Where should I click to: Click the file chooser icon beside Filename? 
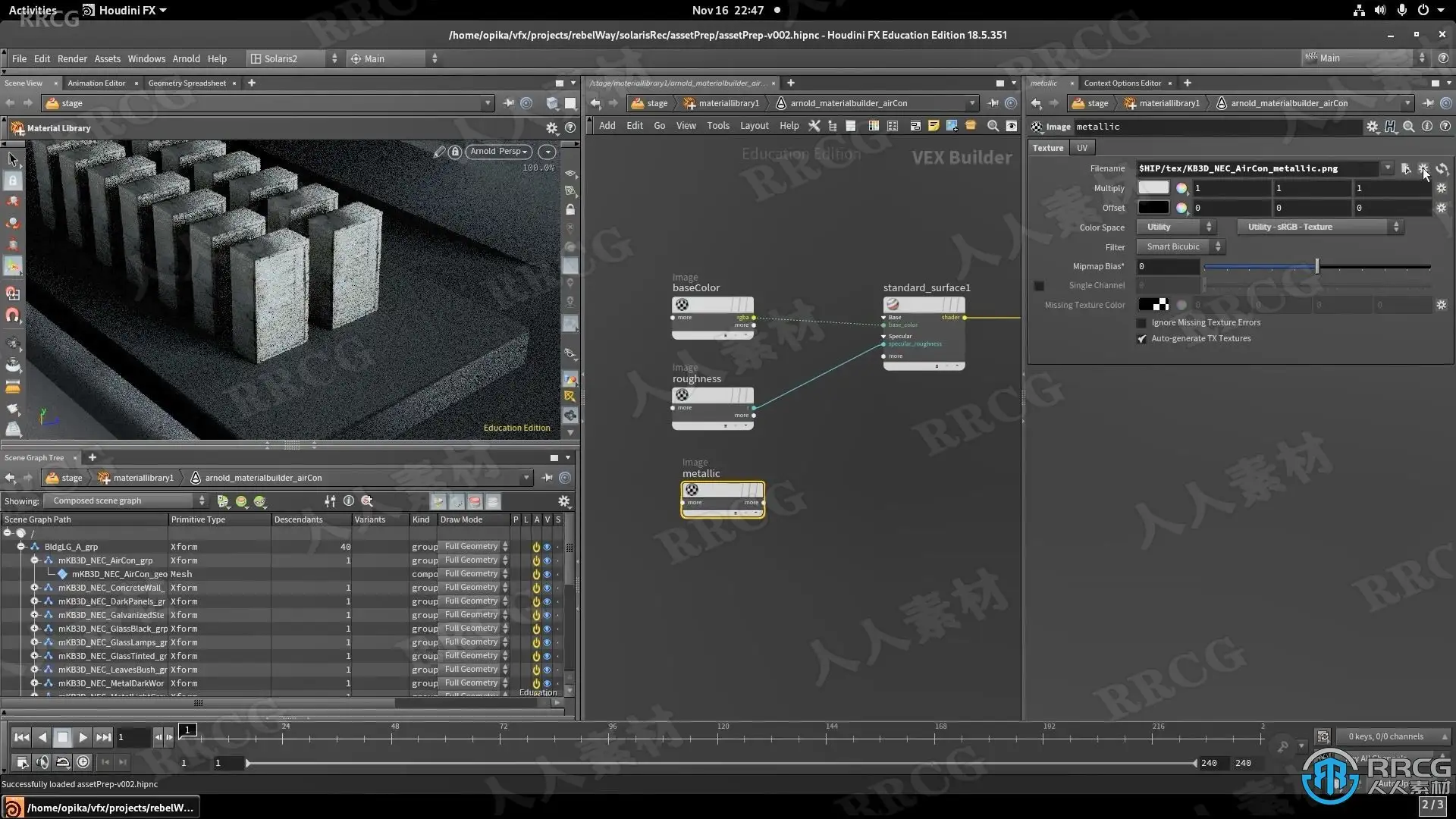click(x=1405, y=168)
